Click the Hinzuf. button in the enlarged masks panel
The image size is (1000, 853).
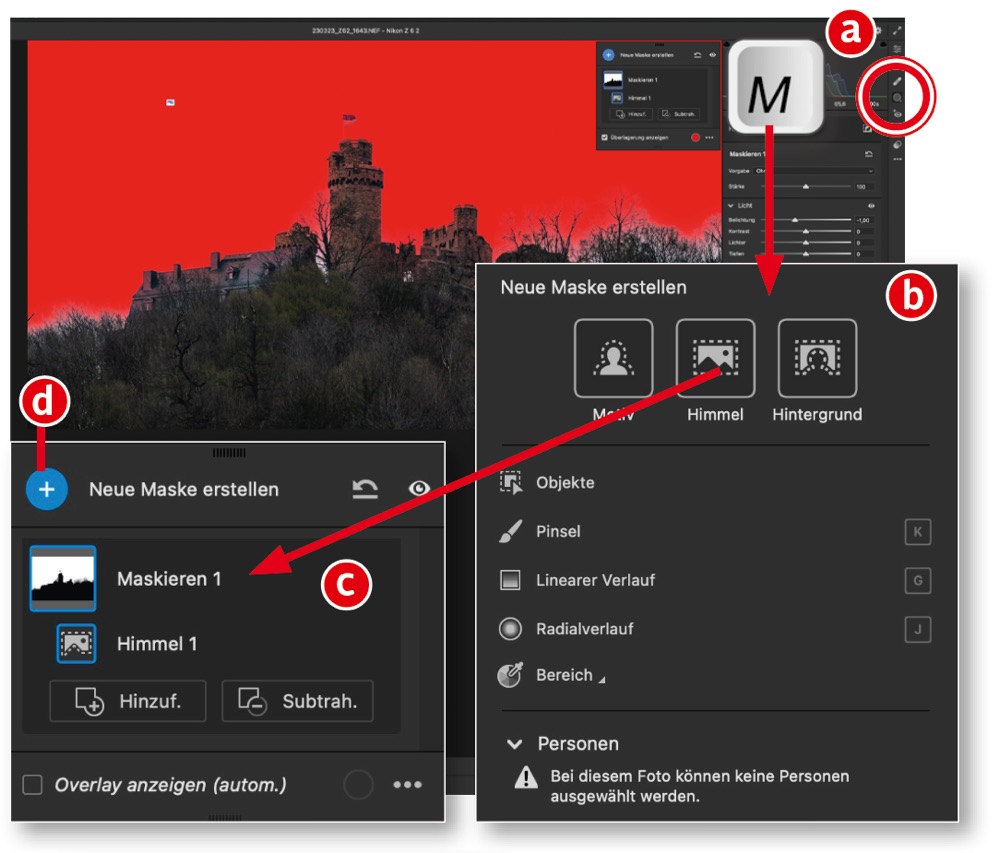pos(128,701)
